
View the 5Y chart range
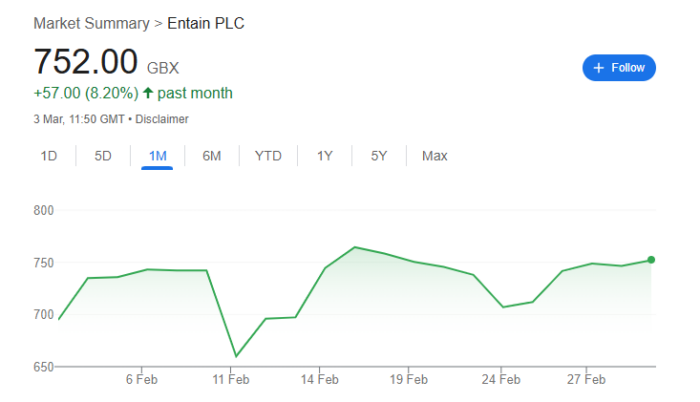[x=379, y=156]
